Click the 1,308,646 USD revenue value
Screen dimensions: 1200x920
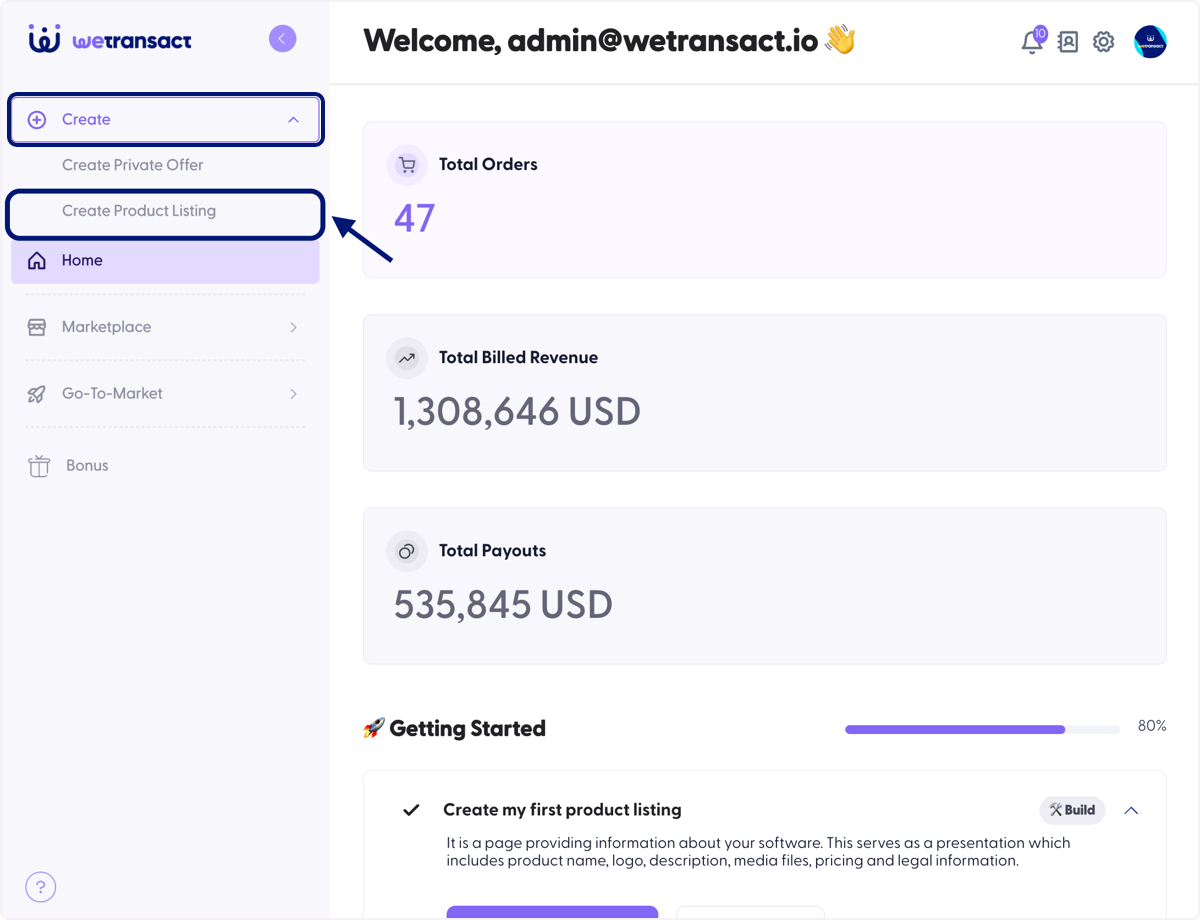pyautogui.click(x=517, y=411)
